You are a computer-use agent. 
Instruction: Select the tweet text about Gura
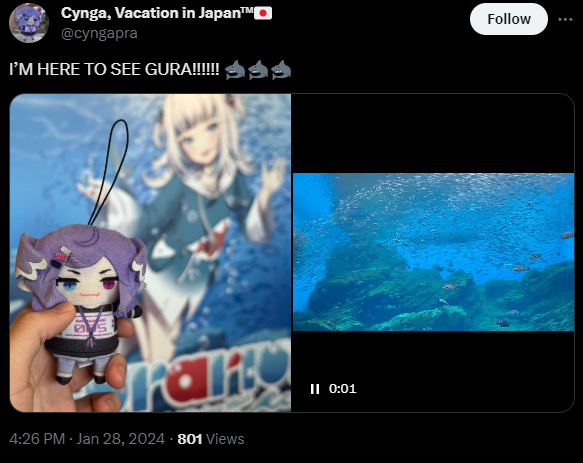114,70
